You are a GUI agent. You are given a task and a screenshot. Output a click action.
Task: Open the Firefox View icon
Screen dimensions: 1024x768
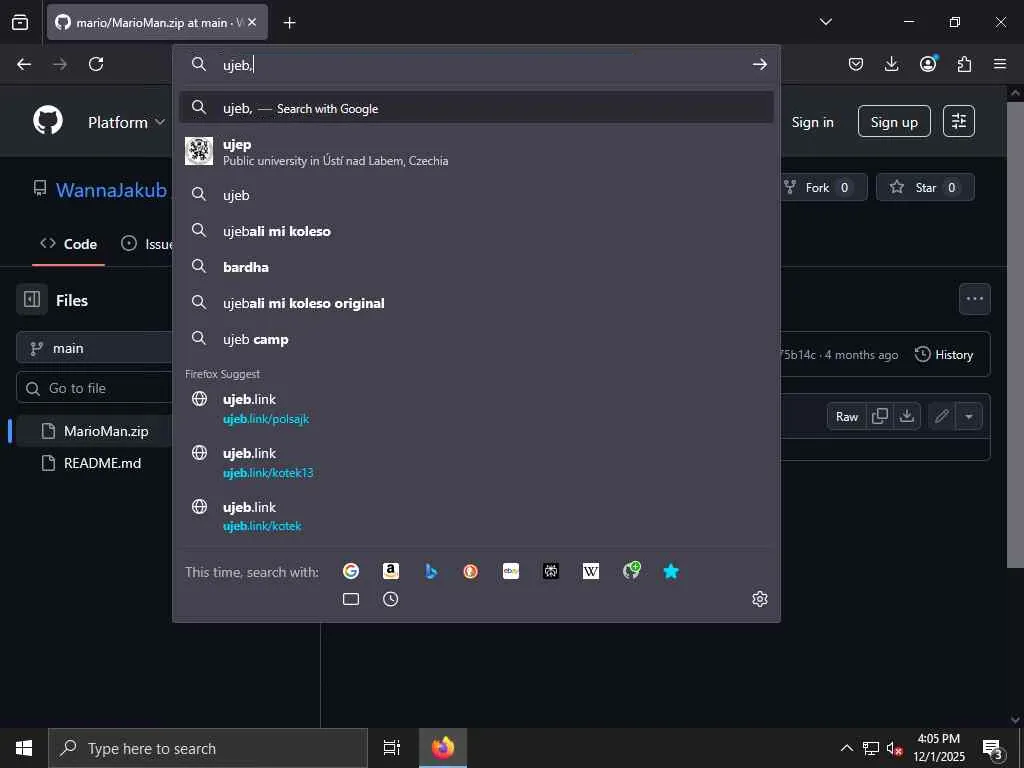[x=20, y=22]
